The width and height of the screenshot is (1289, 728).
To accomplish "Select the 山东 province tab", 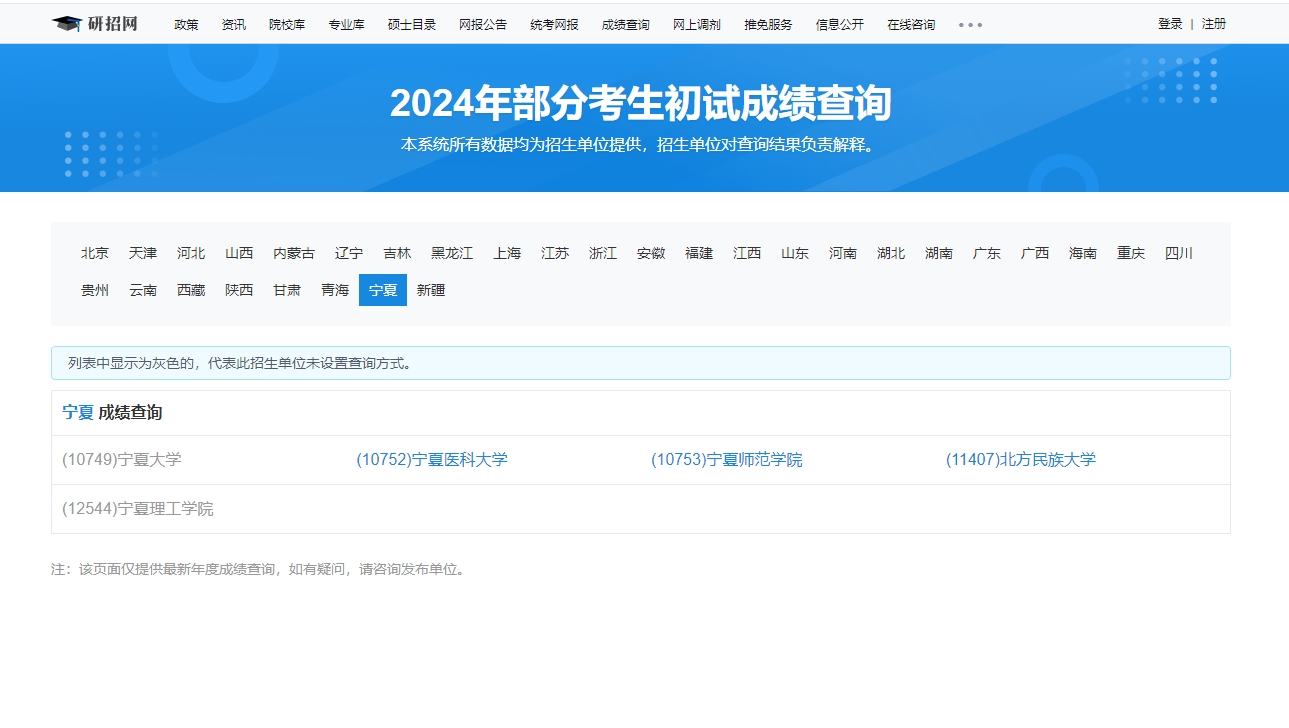I will pyautogui.click(x=795, y=253).
